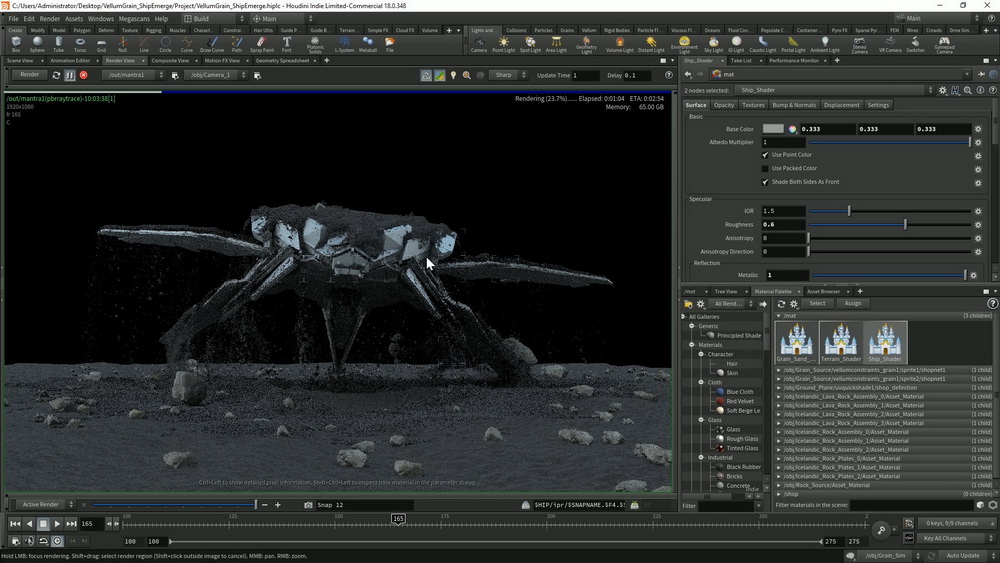This screenshot has height=563, width=1000.
Task: Open the /out/mantra1 render node dropdown
Action: (x=133, y=75)
